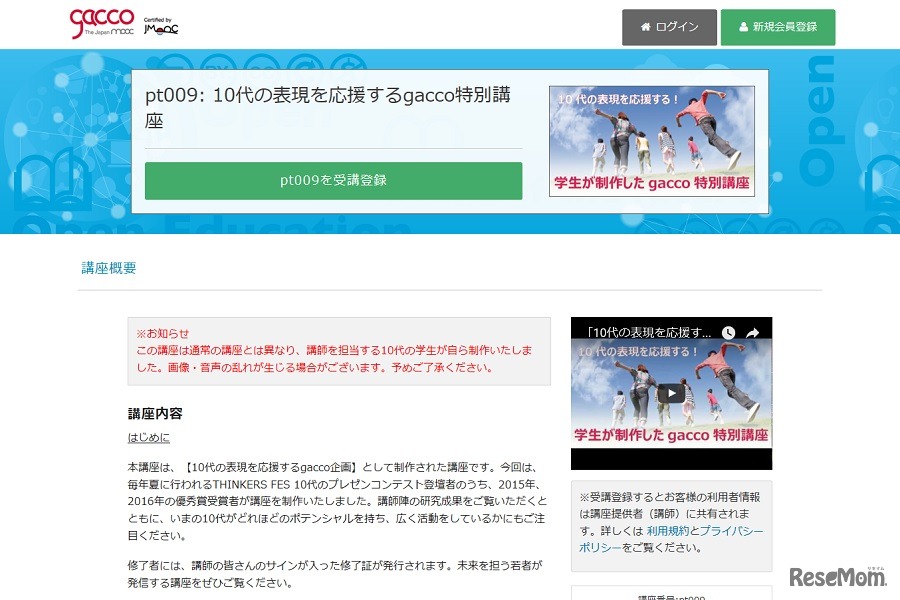Click the 新規会員登録 button
This screenshot has height=600, width=900.
click(778, 28)
